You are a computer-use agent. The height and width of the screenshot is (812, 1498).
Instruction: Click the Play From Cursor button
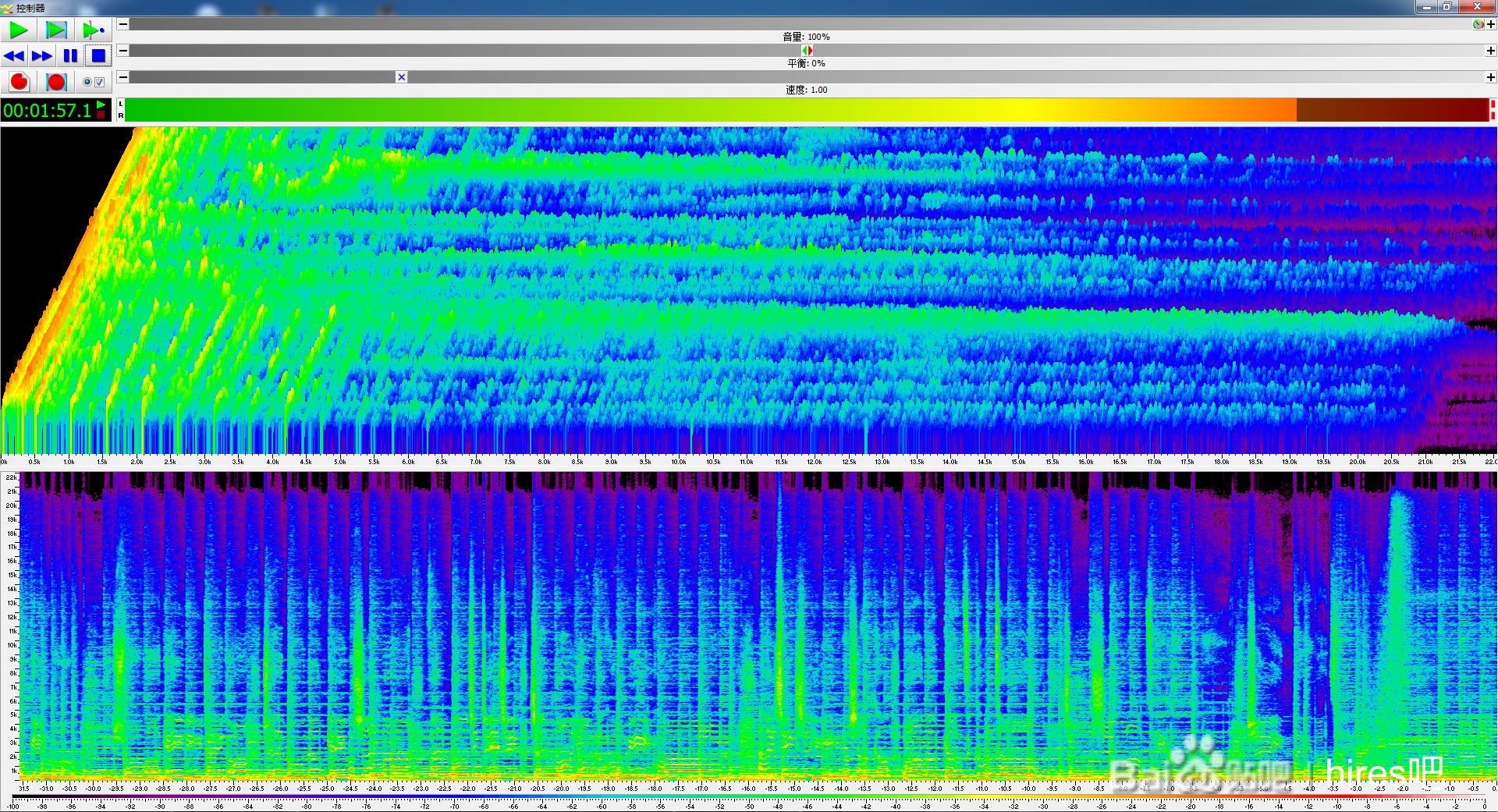point(94,30)
